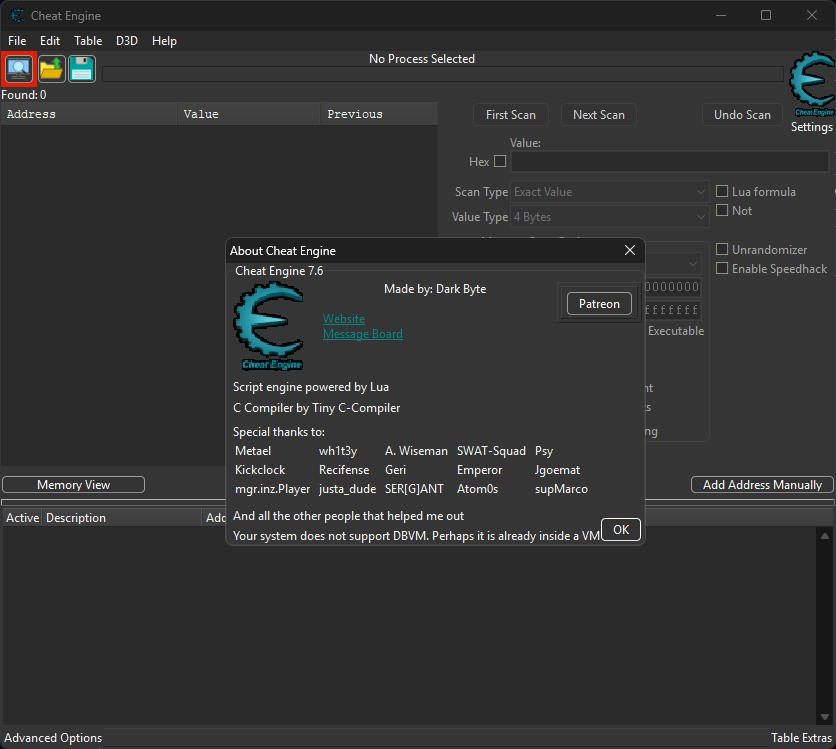Click the Undo Scan button
The width and height of the screenshot is (836, 749).
click(x=742, y=115)
